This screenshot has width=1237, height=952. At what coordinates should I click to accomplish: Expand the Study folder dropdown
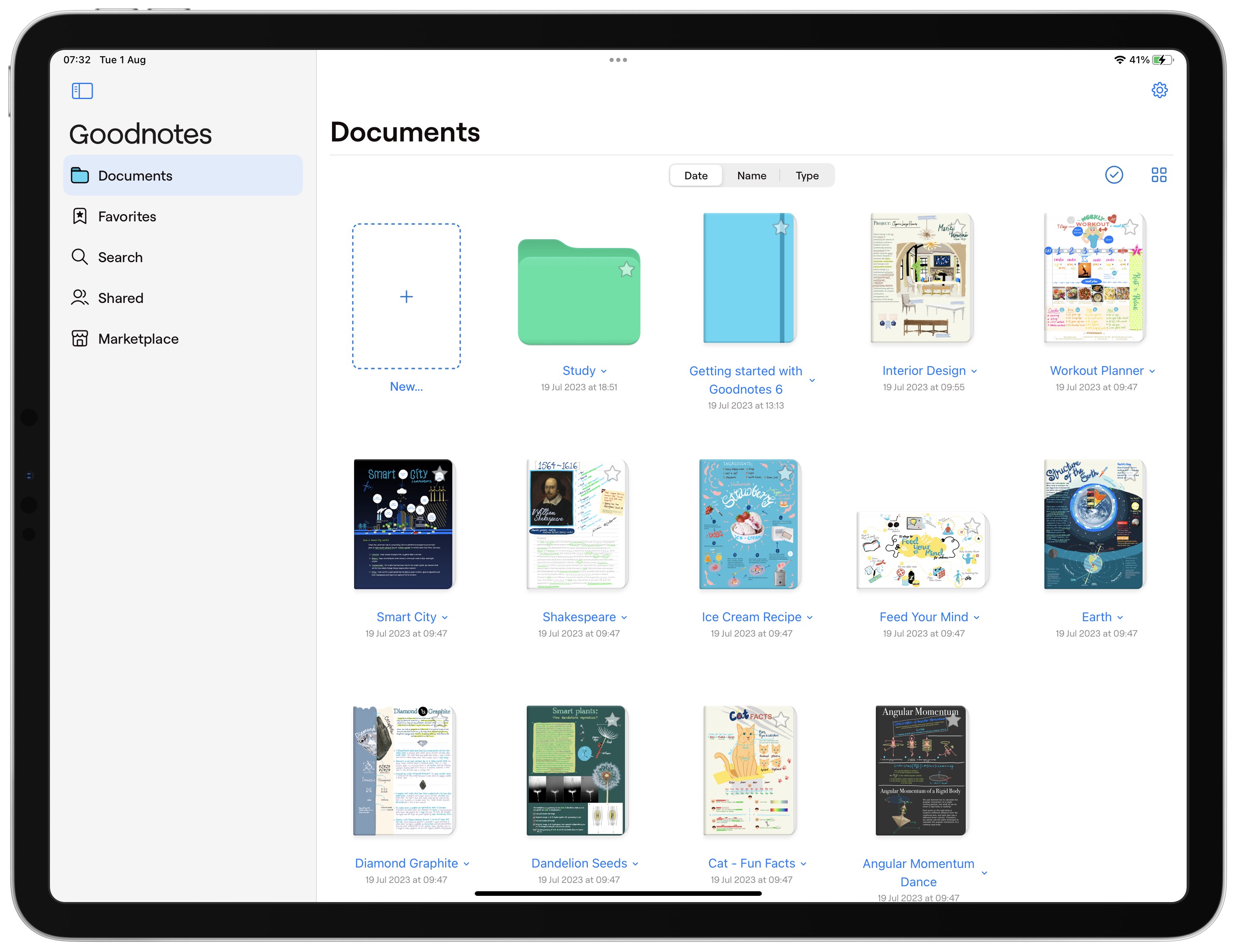[604, 371]
